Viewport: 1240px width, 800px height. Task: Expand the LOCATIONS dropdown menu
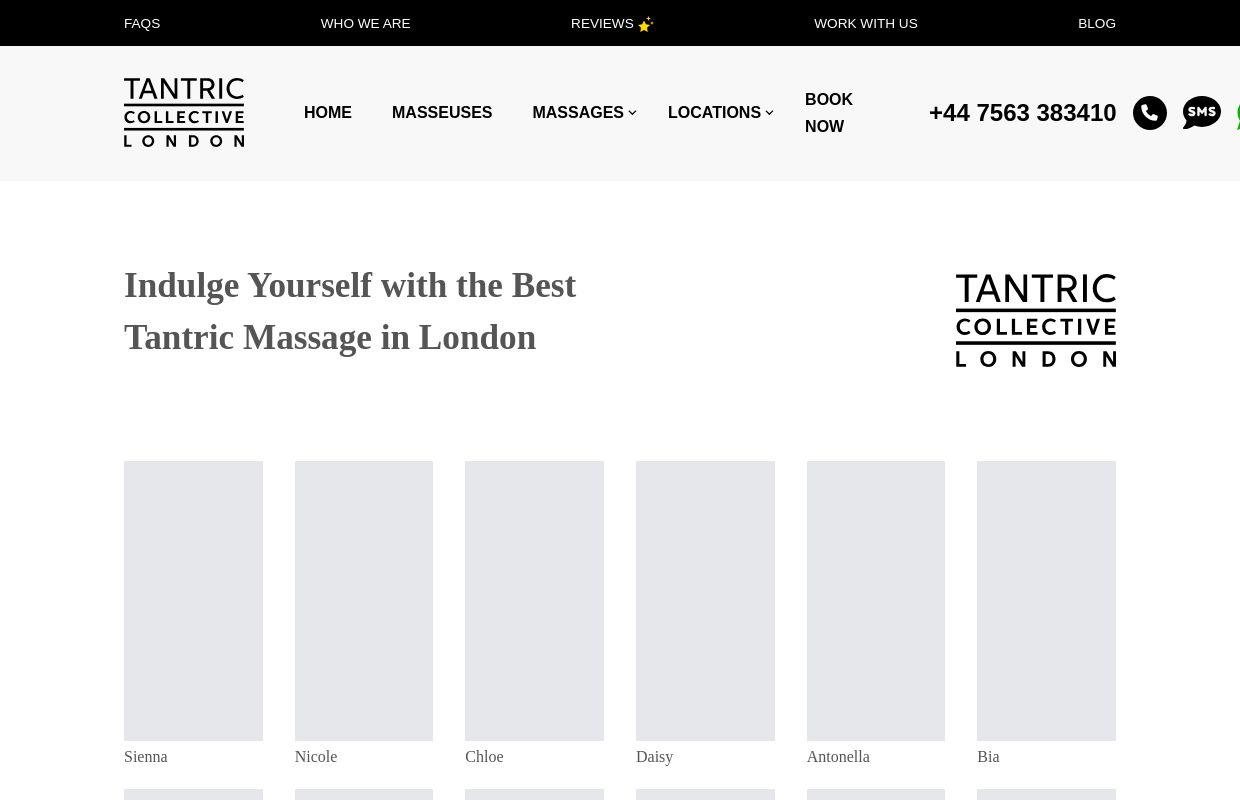tap(714, 112)
